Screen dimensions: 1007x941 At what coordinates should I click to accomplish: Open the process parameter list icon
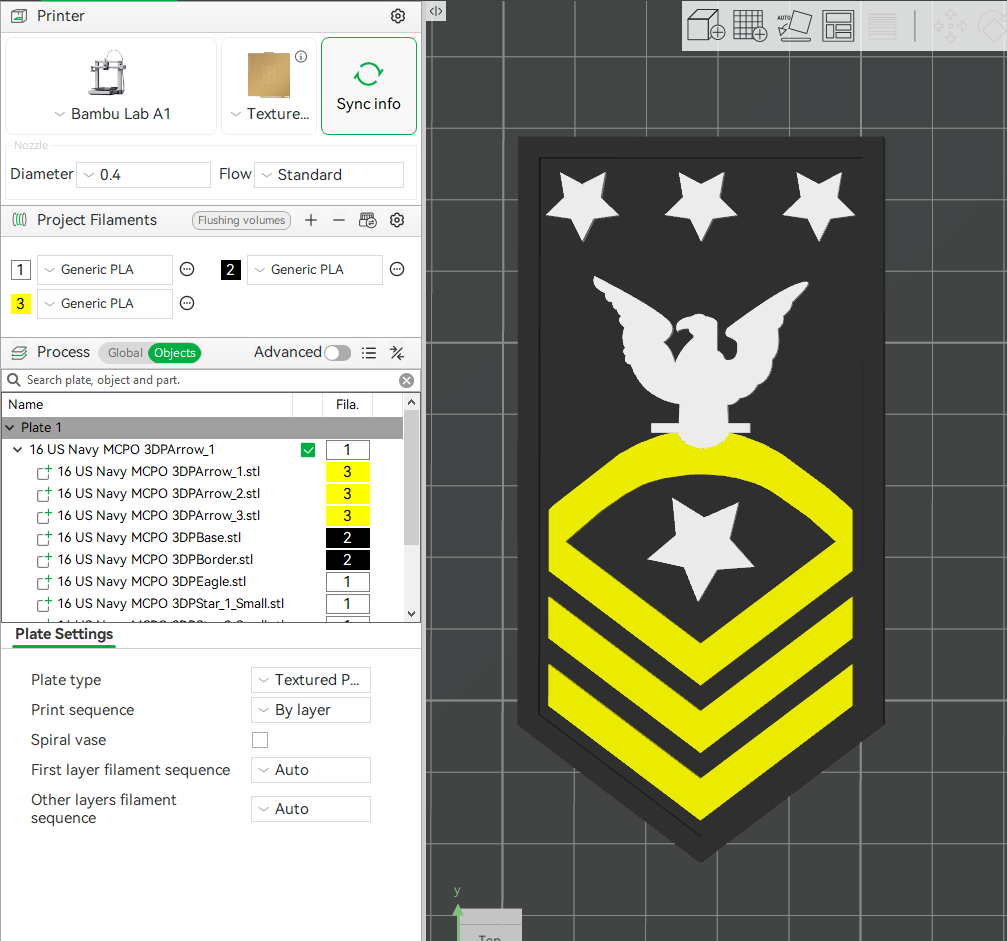(368, 352)
